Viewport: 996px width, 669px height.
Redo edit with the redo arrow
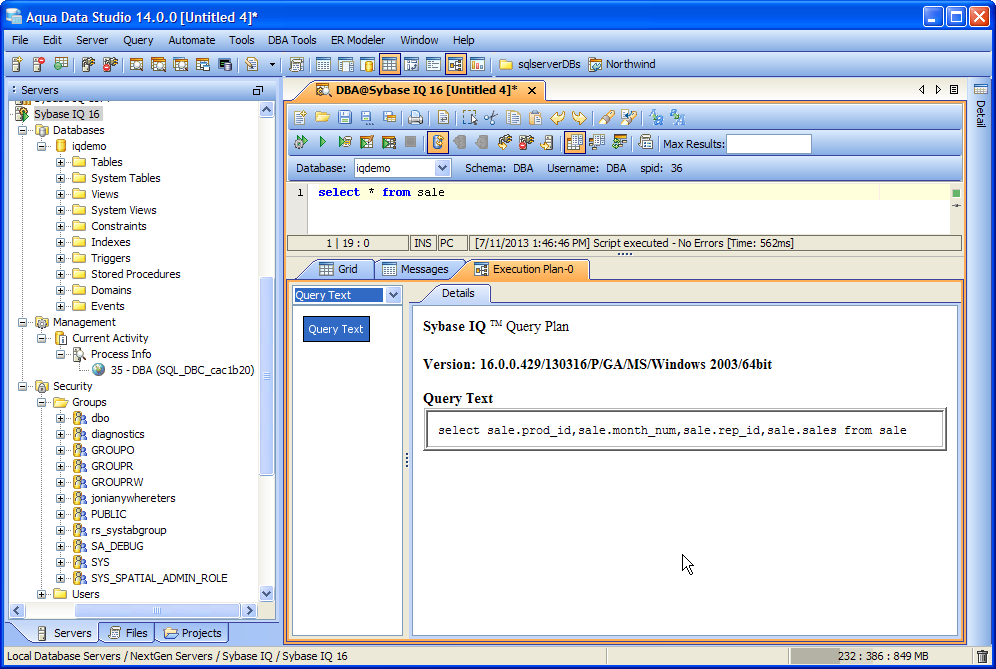pos(579,118)
